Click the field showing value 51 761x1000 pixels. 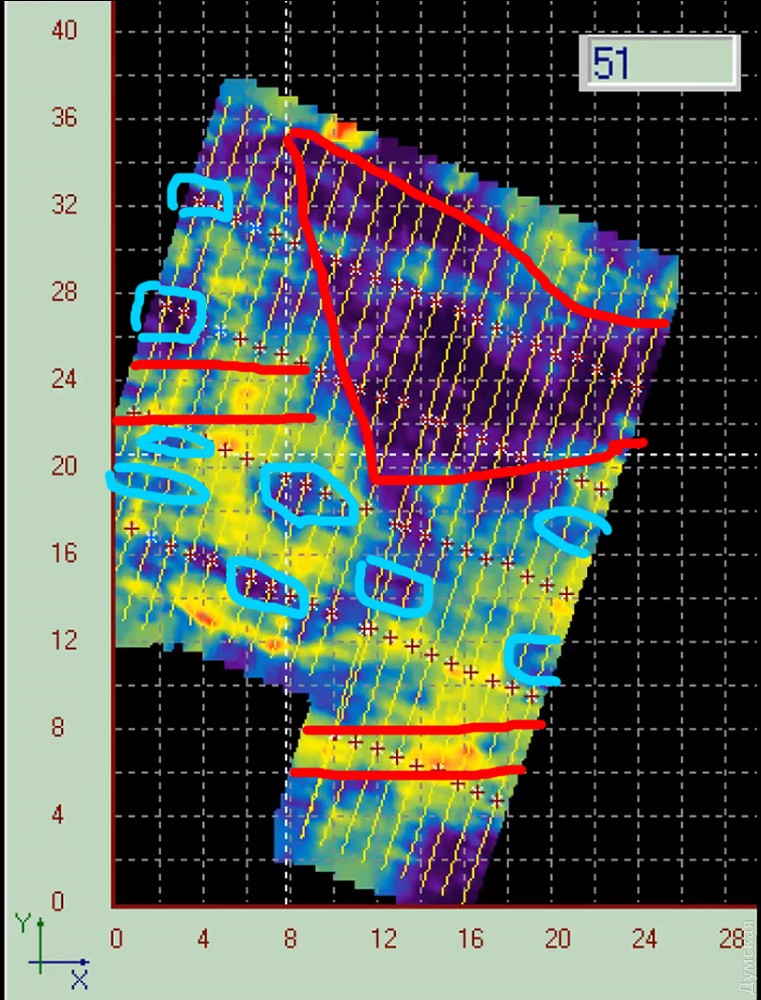[x=659, y=63]
